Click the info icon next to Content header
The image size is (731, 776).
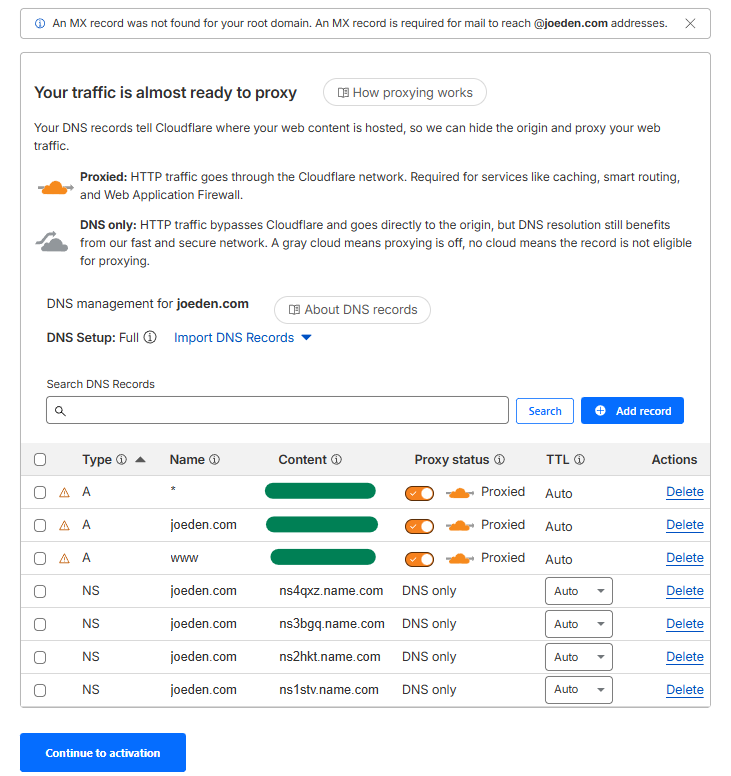[x=336, y=460]
